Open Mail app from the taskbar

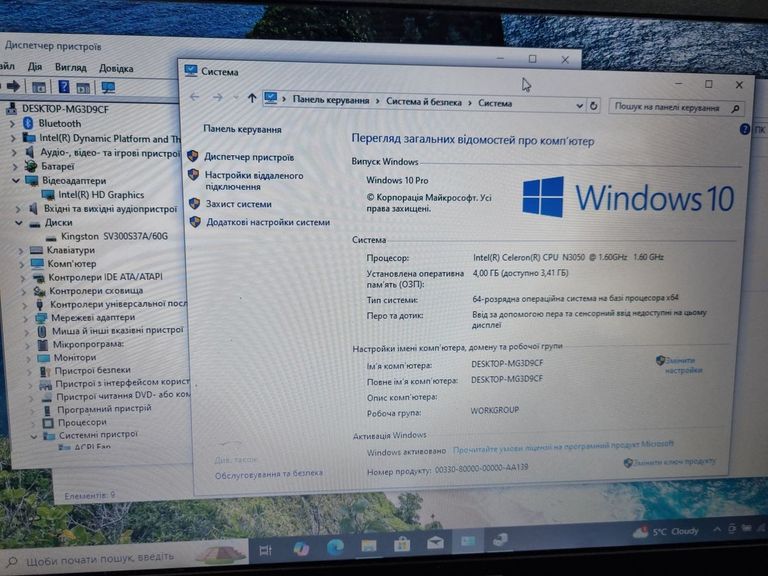coord(435,542)
